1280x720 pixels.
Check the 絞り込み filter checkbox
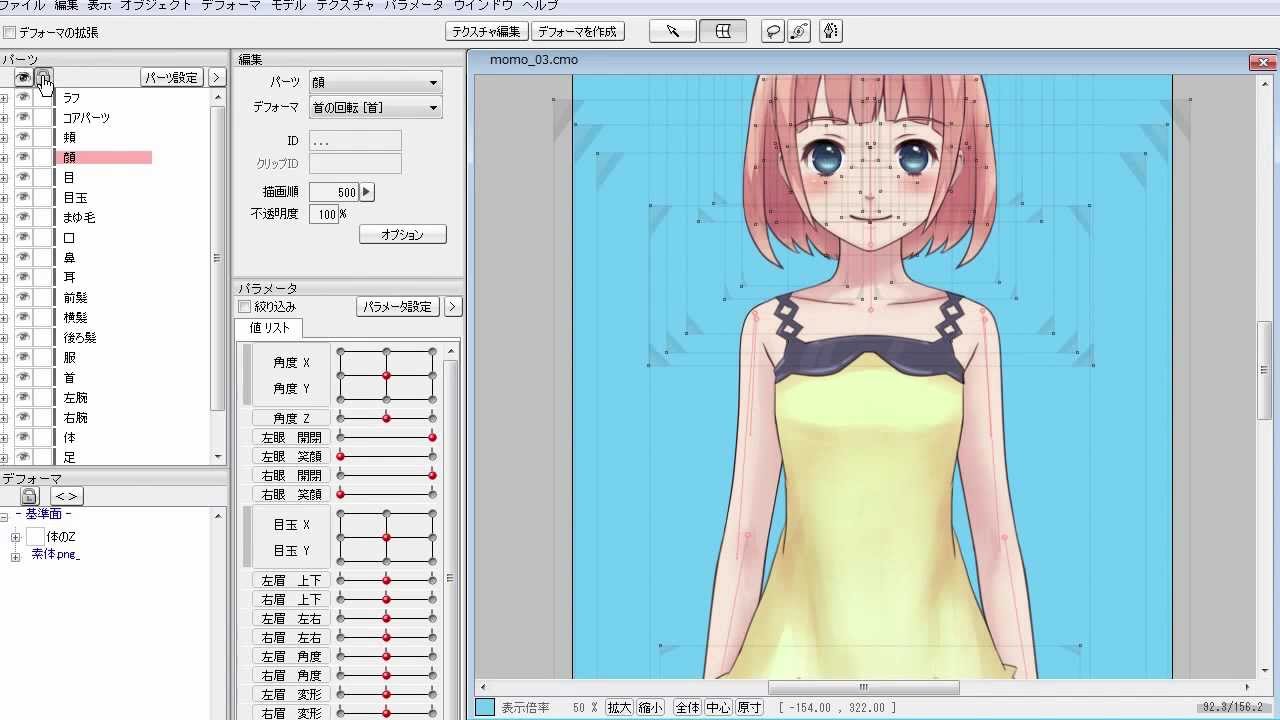[244, 307]
